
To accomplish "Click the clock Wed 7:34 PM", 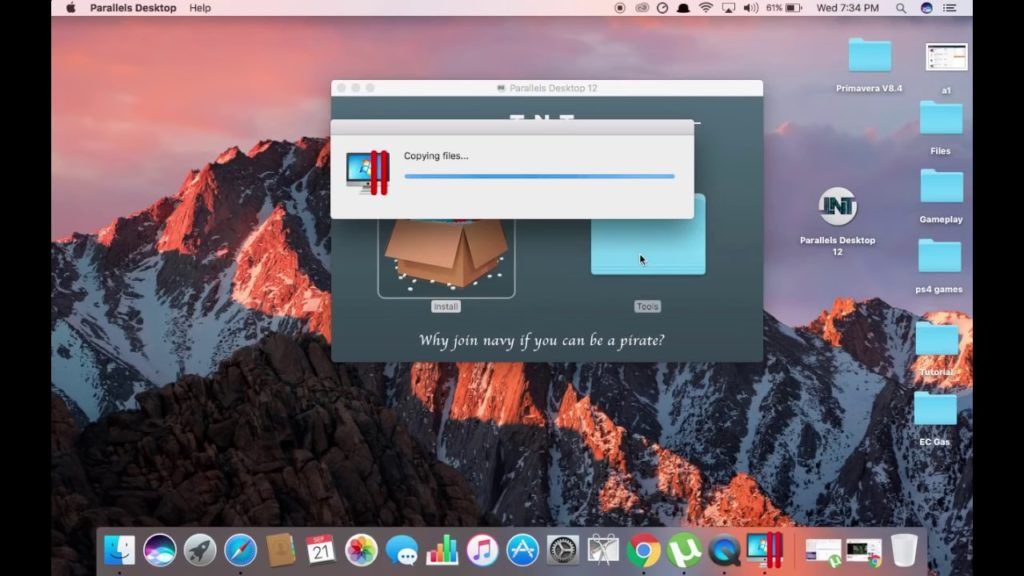I will point(848,8).
